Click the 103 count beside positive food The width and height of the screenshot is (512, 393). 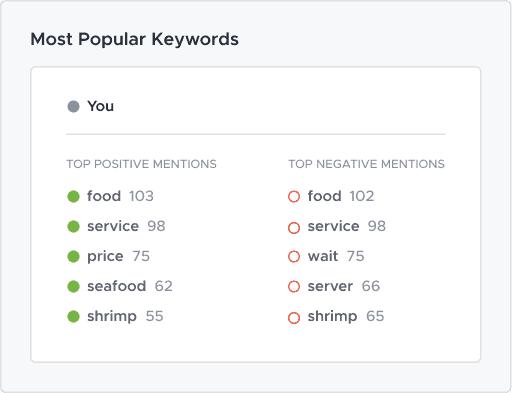click(141, 196)
